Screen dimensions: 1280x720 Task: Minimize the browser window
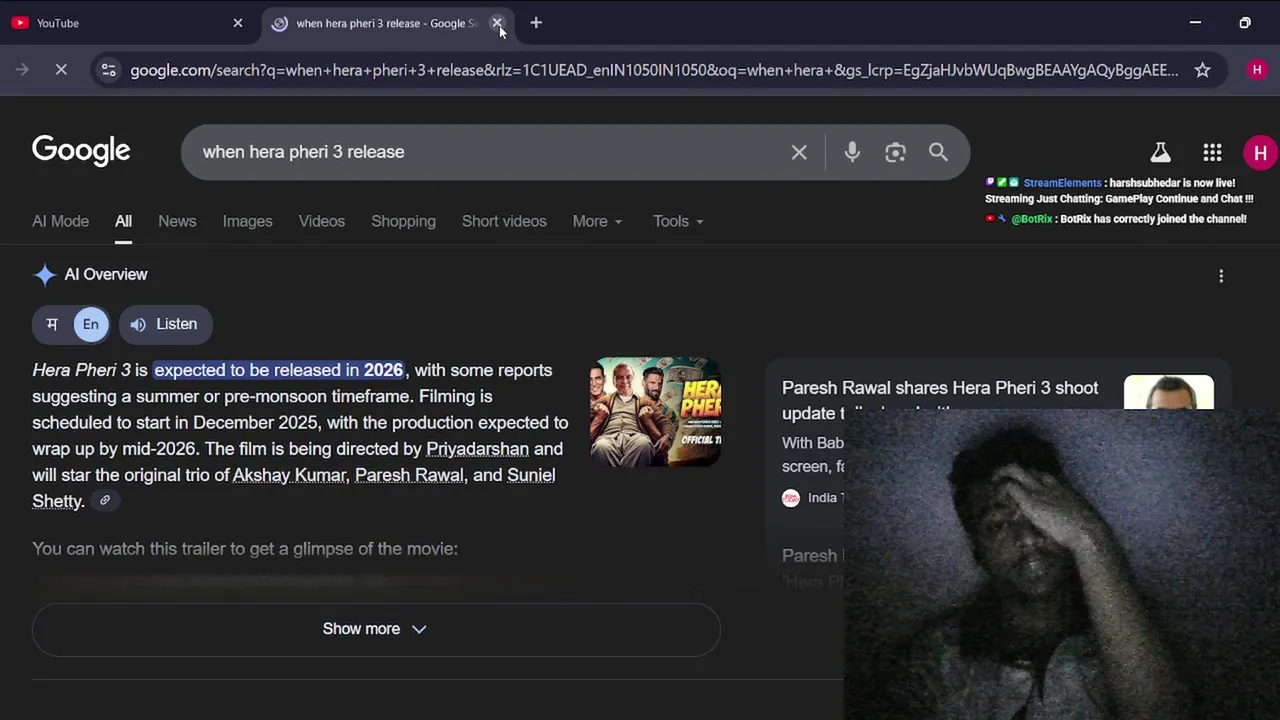(1195, 22)
